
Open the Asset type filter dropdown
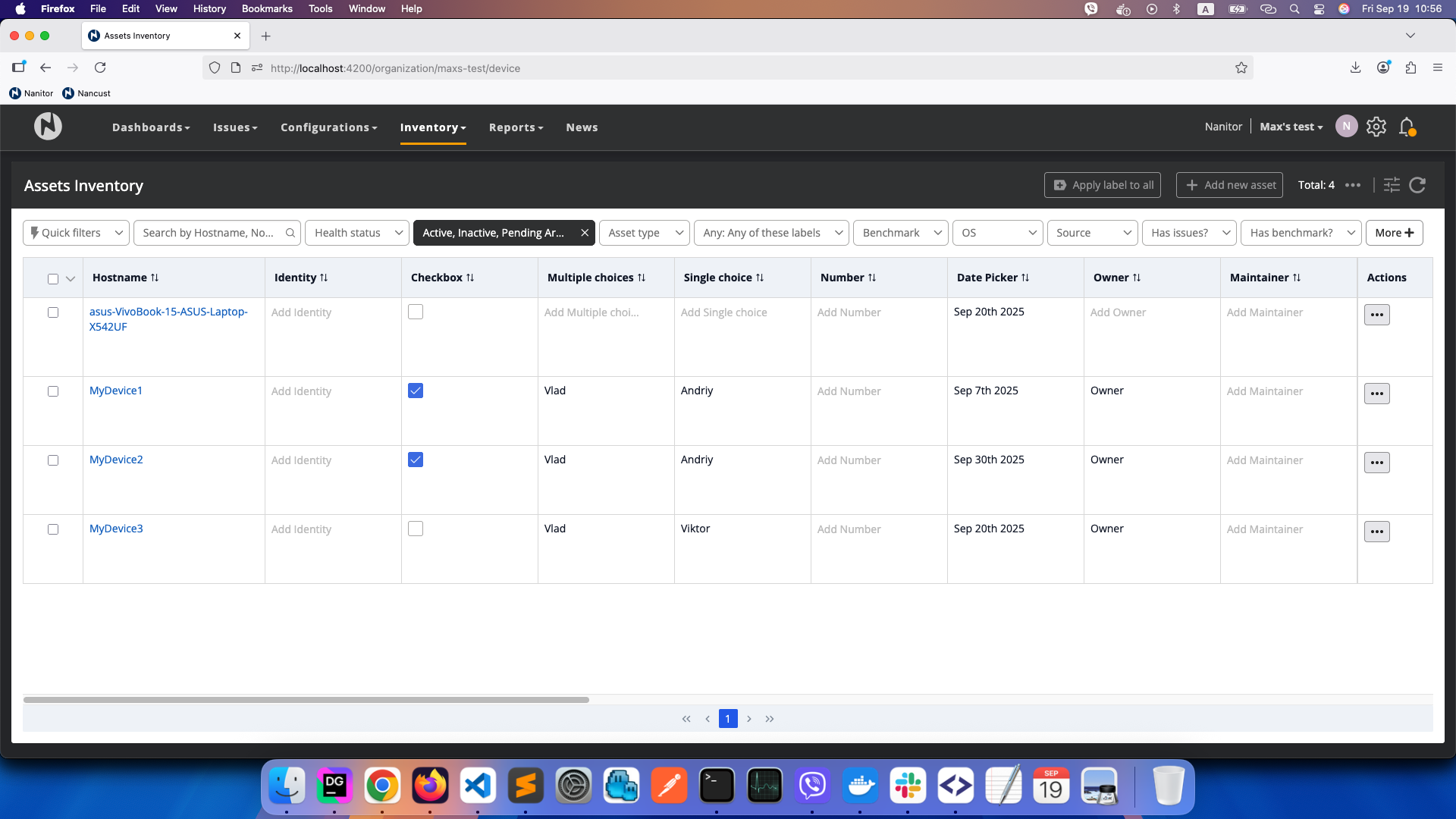(x=645, y=233)
